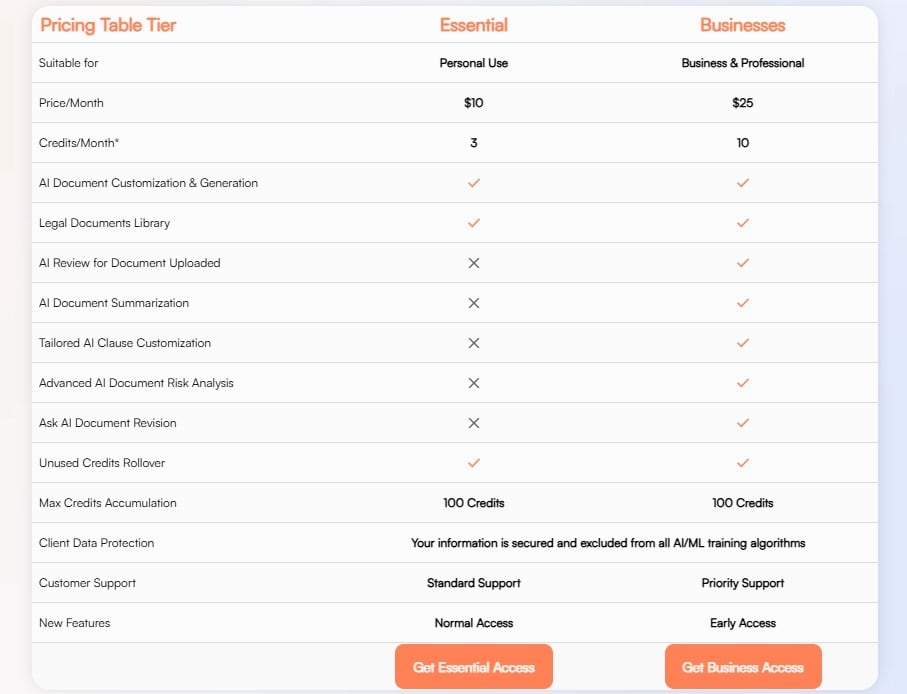This screenshot has width=907, height=694.
Task: Click the Businesses checkmark for Advanced AI Document Risk Analysis
Action: 742,383
